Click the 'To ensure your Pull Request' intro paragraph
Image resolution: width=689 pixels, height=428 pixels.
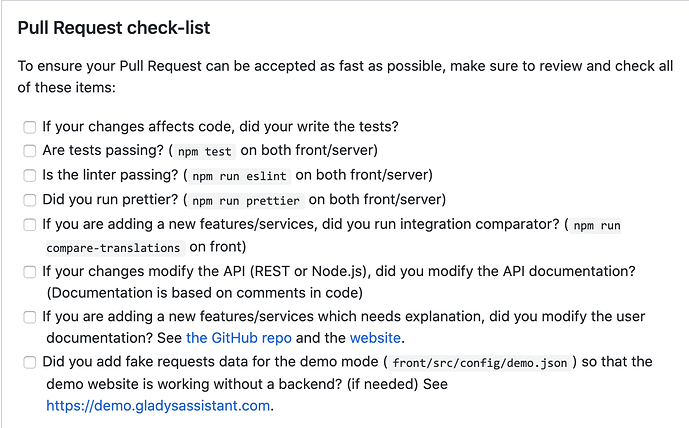(345, 76)
